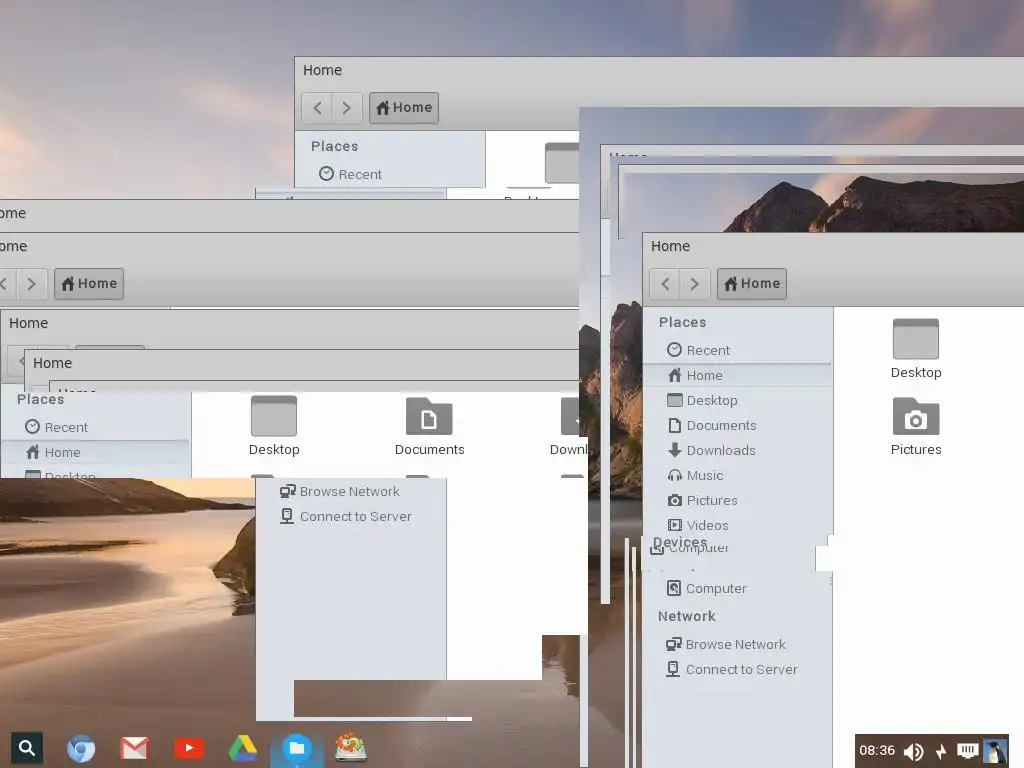Click Browse Network in the middle sidebar fragment

[340, 491]
